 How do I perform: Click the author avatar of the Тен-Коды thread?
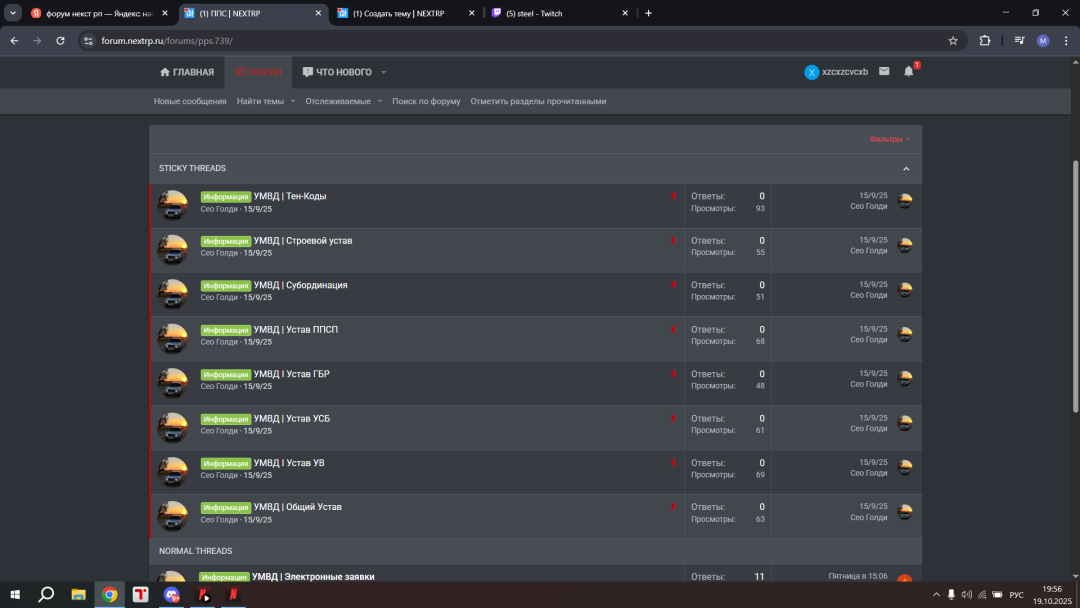click(x=173, y=204)
